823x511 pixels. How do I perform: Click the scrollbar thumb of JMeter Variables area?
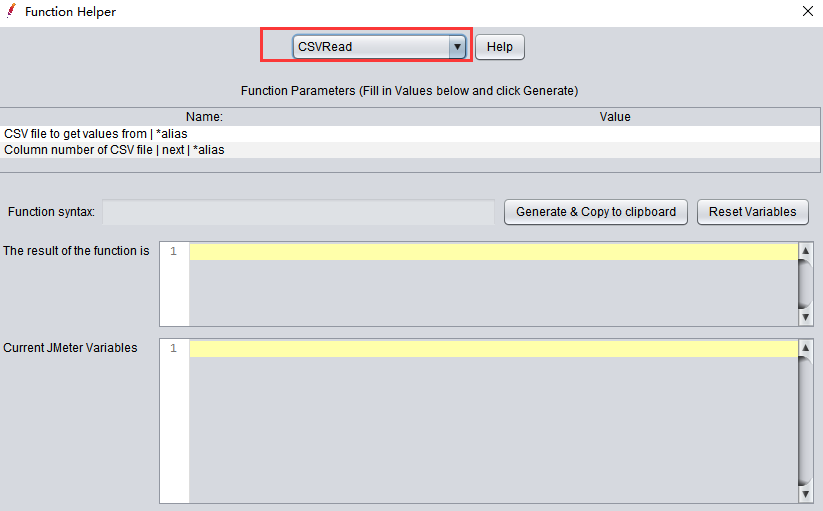pyautogui.click(x=806, y=420)
